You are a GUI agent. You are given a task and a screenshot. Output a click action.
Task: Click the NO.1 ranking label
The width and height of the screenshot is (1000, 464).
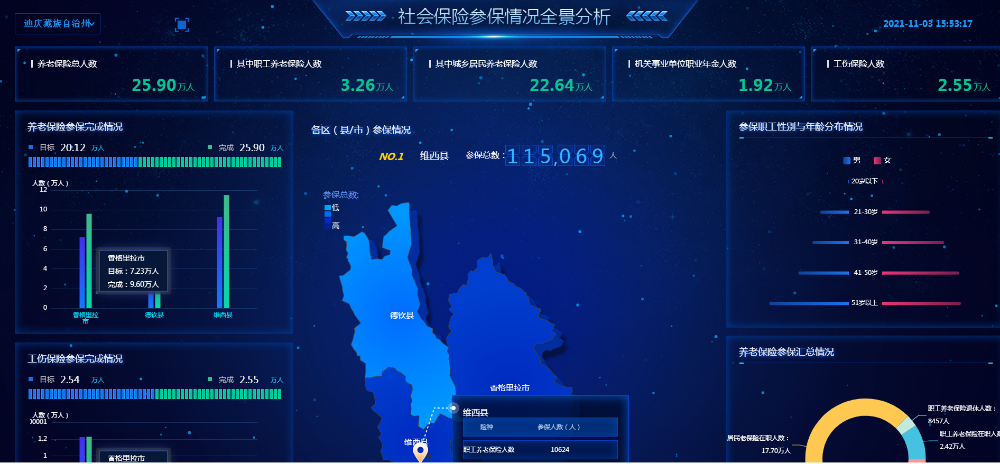coord(391,156)
